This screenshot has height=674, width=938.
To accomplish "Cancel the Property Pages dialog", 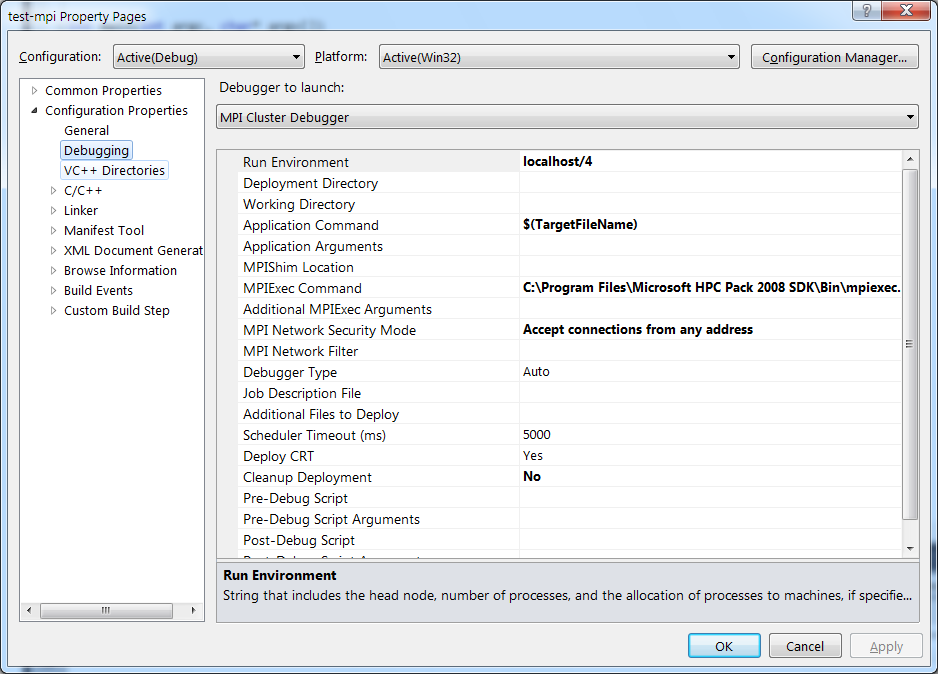I will (x=805, y=646).
